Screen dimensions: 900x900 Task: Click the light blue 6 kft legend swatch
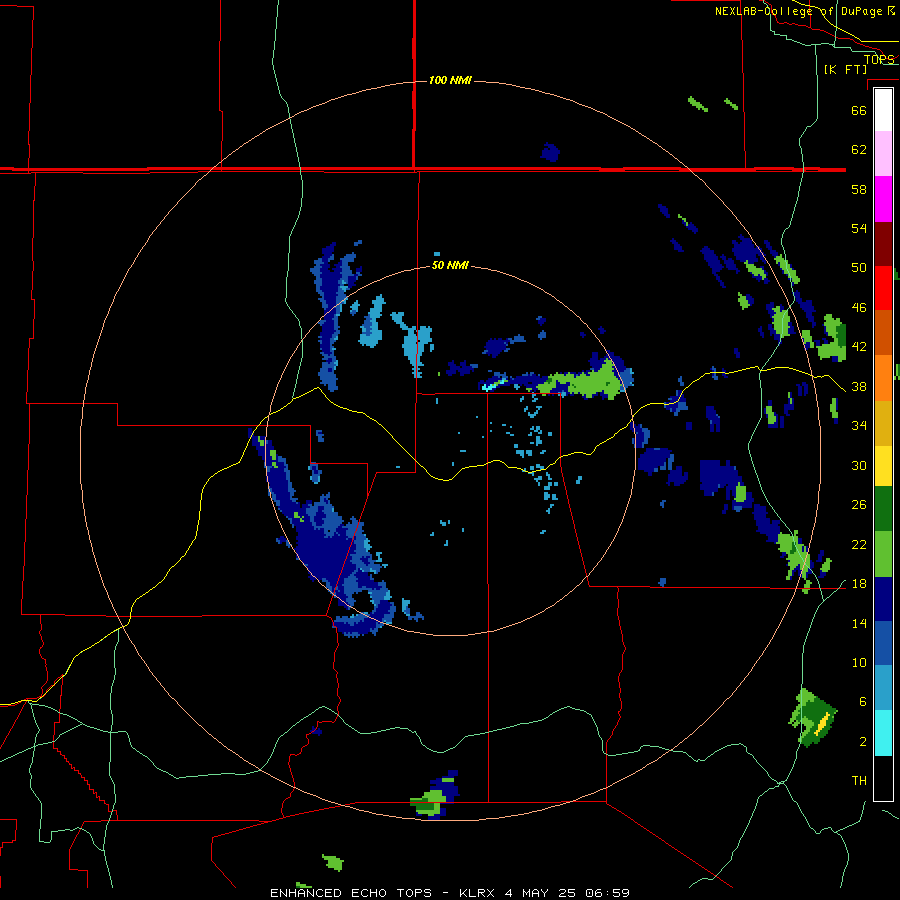(x=883, y=688)
